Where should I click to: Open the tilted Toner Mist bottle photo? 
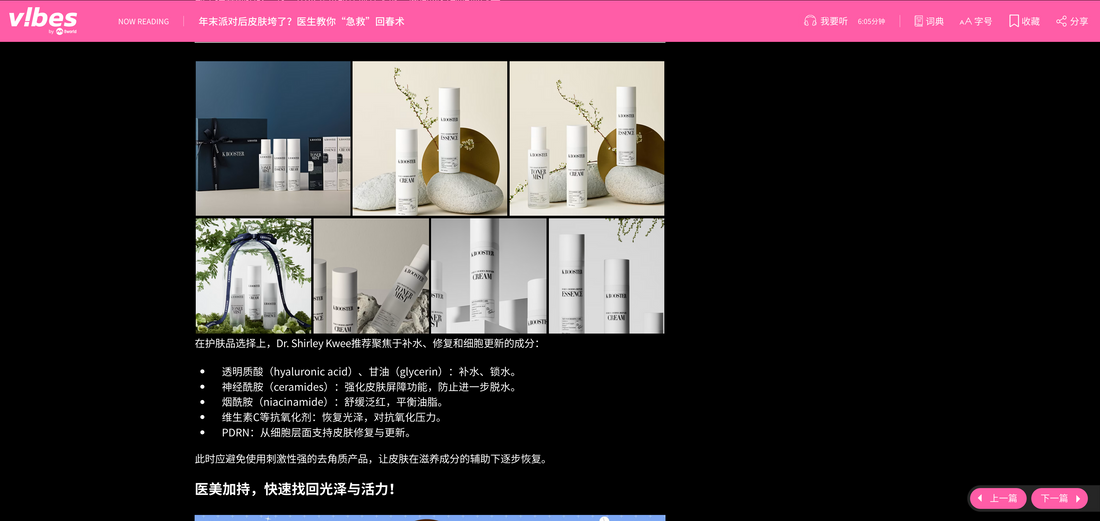[371, 276]
